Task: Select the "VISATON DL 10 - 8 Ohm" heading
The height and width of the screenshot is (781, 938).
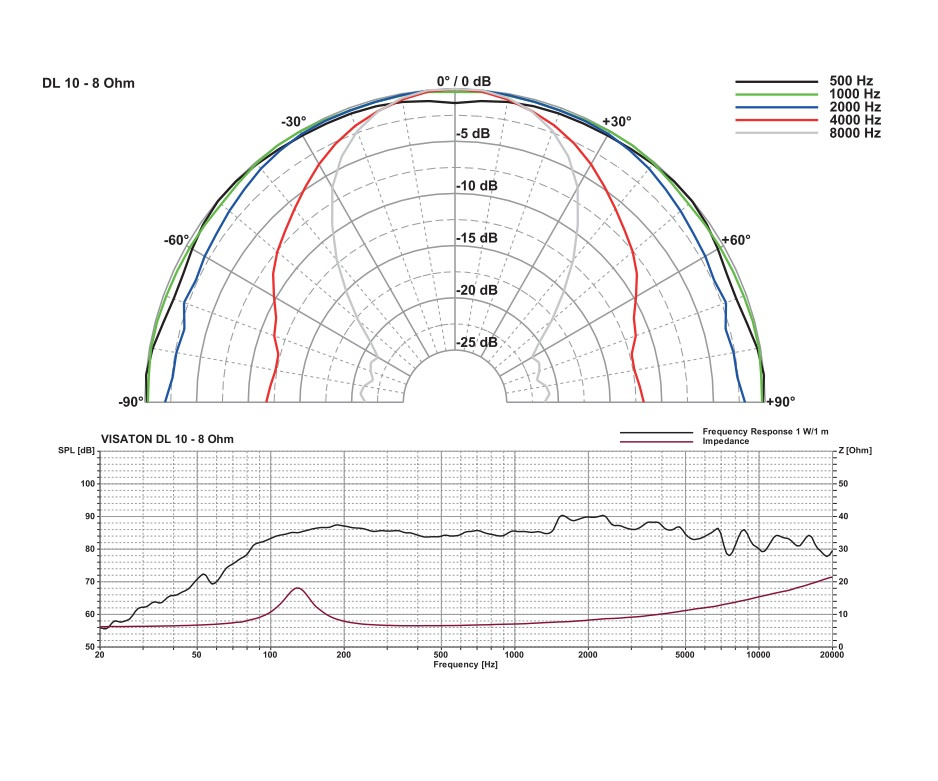Action: pyautogui.click(x=168, y=439)
